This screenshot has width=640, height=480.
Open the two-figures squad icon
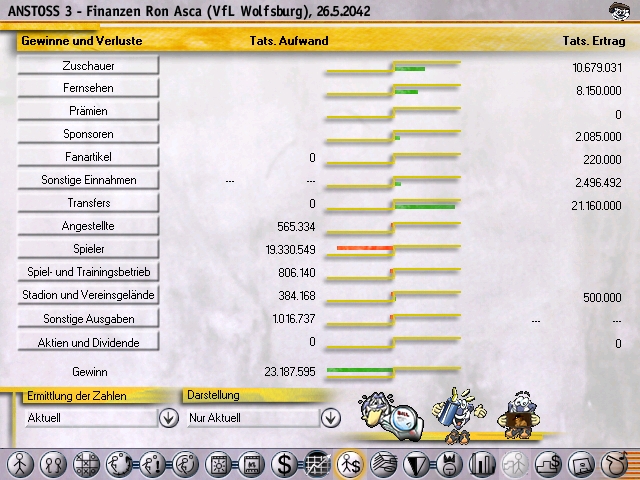[53, 464]
